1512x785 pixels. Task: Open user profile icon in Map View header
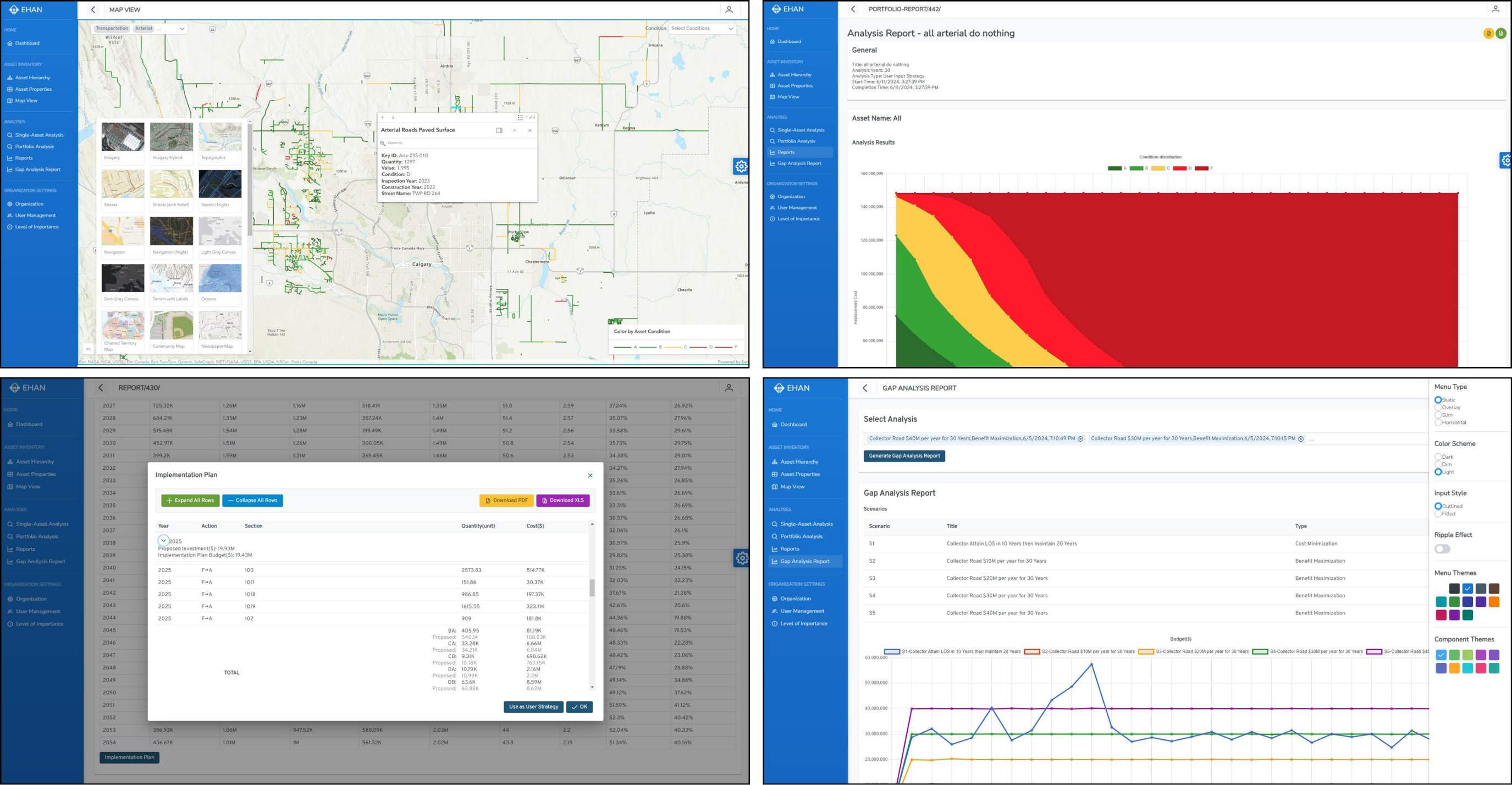729,9
